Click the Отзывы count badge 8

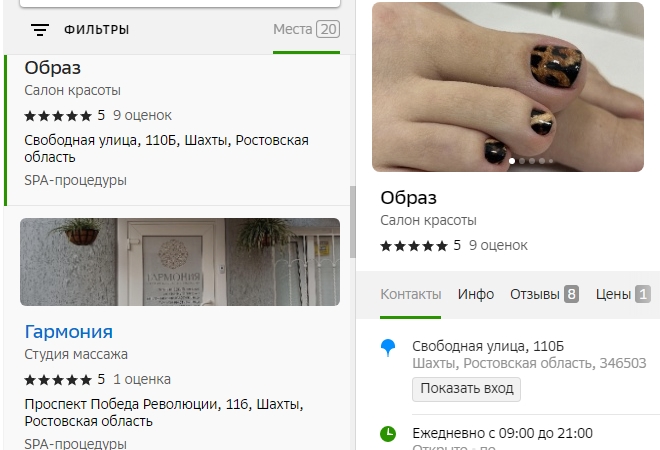click(571, 294)
